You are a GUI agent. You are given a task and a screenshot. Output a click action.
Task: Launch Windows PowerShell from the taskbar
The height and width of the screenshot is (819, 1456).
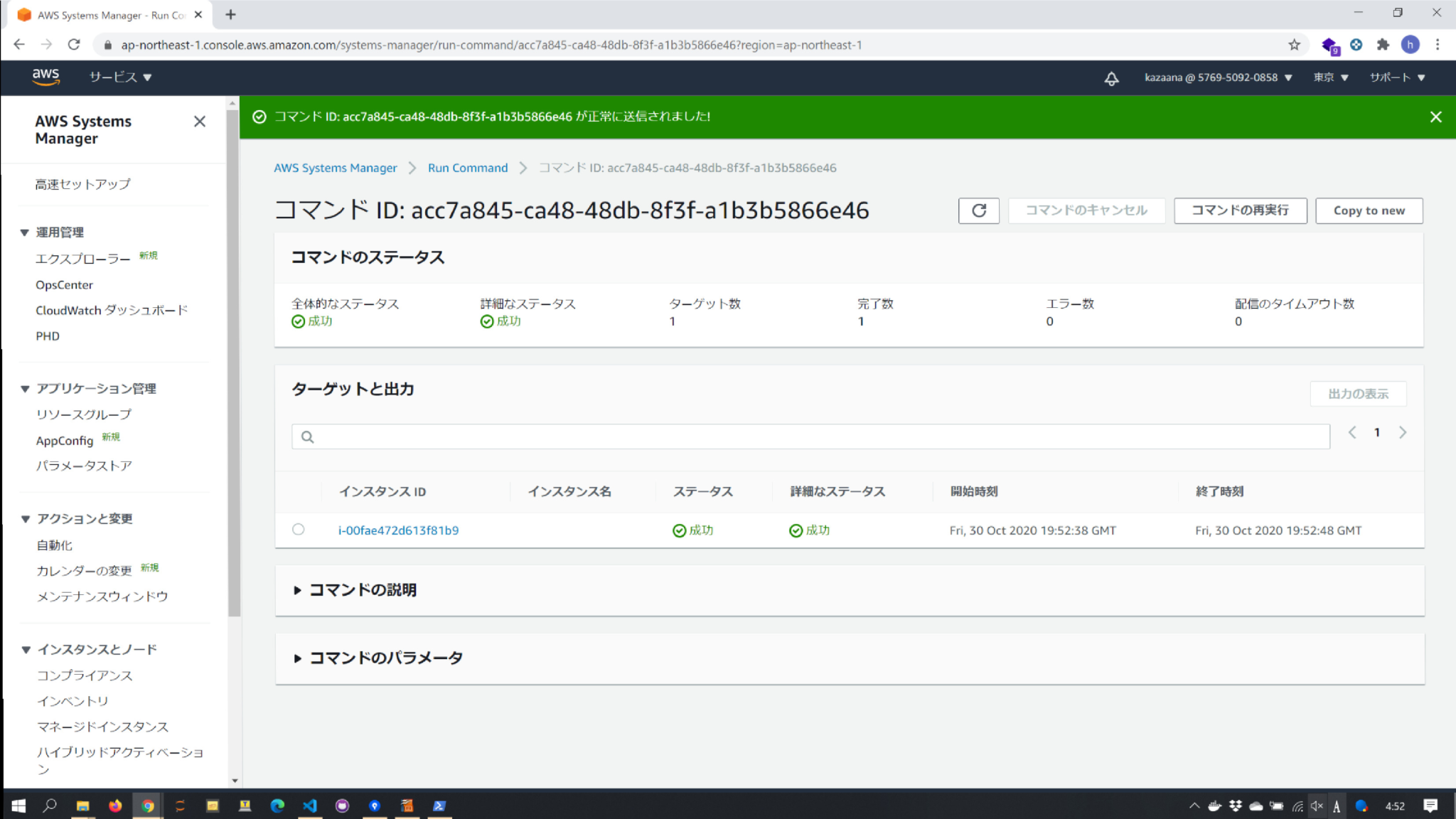[x=439, y=805]
